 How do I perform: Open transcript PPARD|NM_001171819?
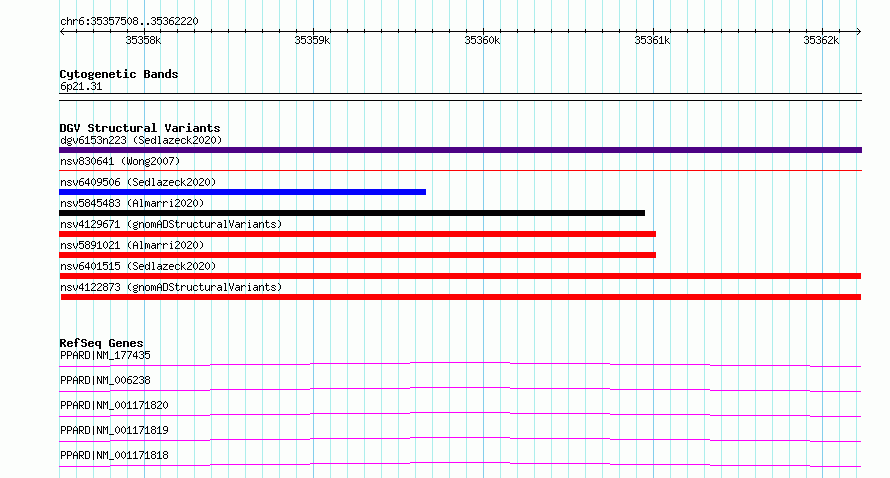[x=114, y=430]
